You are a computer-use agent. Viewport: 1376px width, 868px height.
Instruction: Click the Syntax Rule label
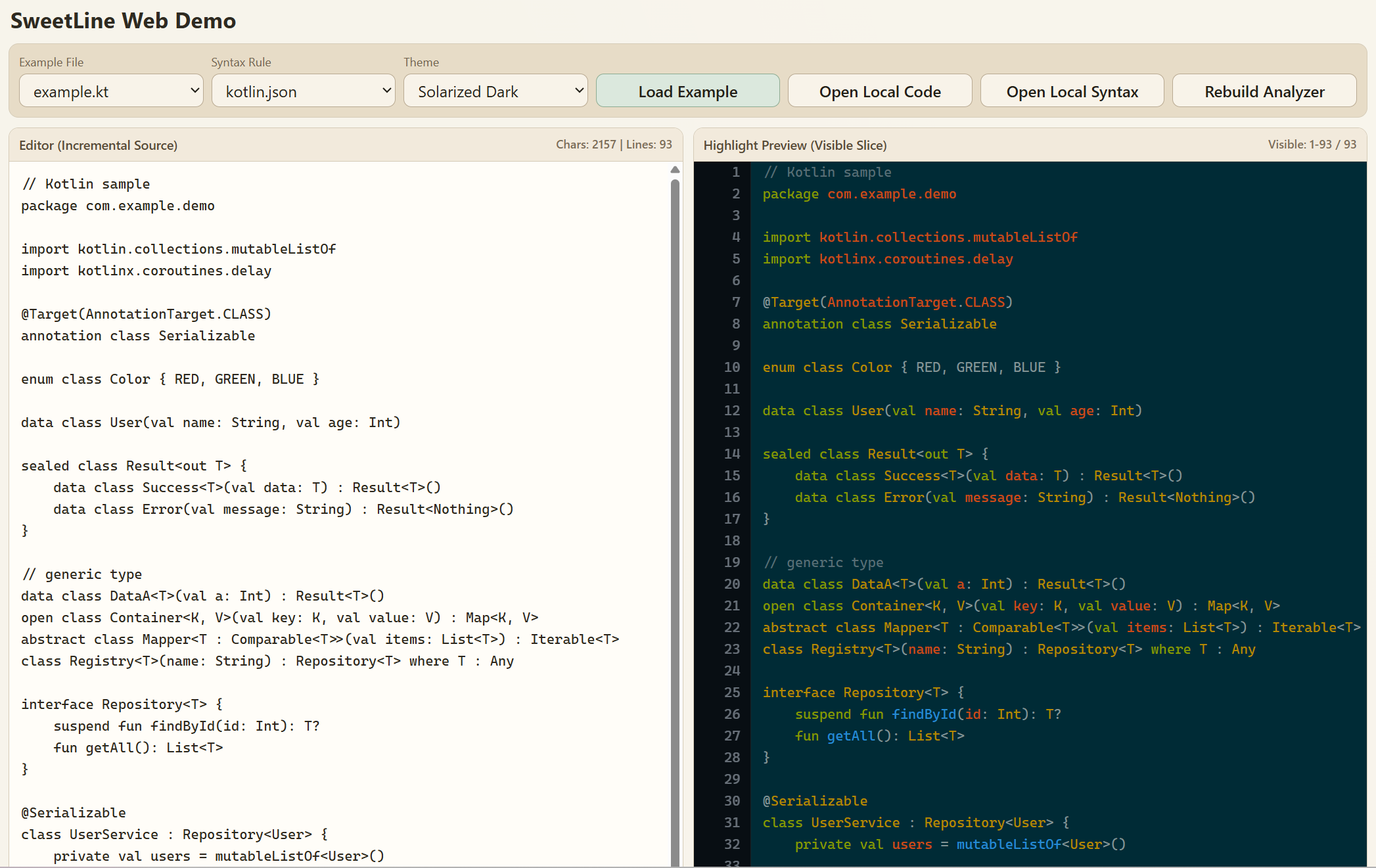click(241, 62)
